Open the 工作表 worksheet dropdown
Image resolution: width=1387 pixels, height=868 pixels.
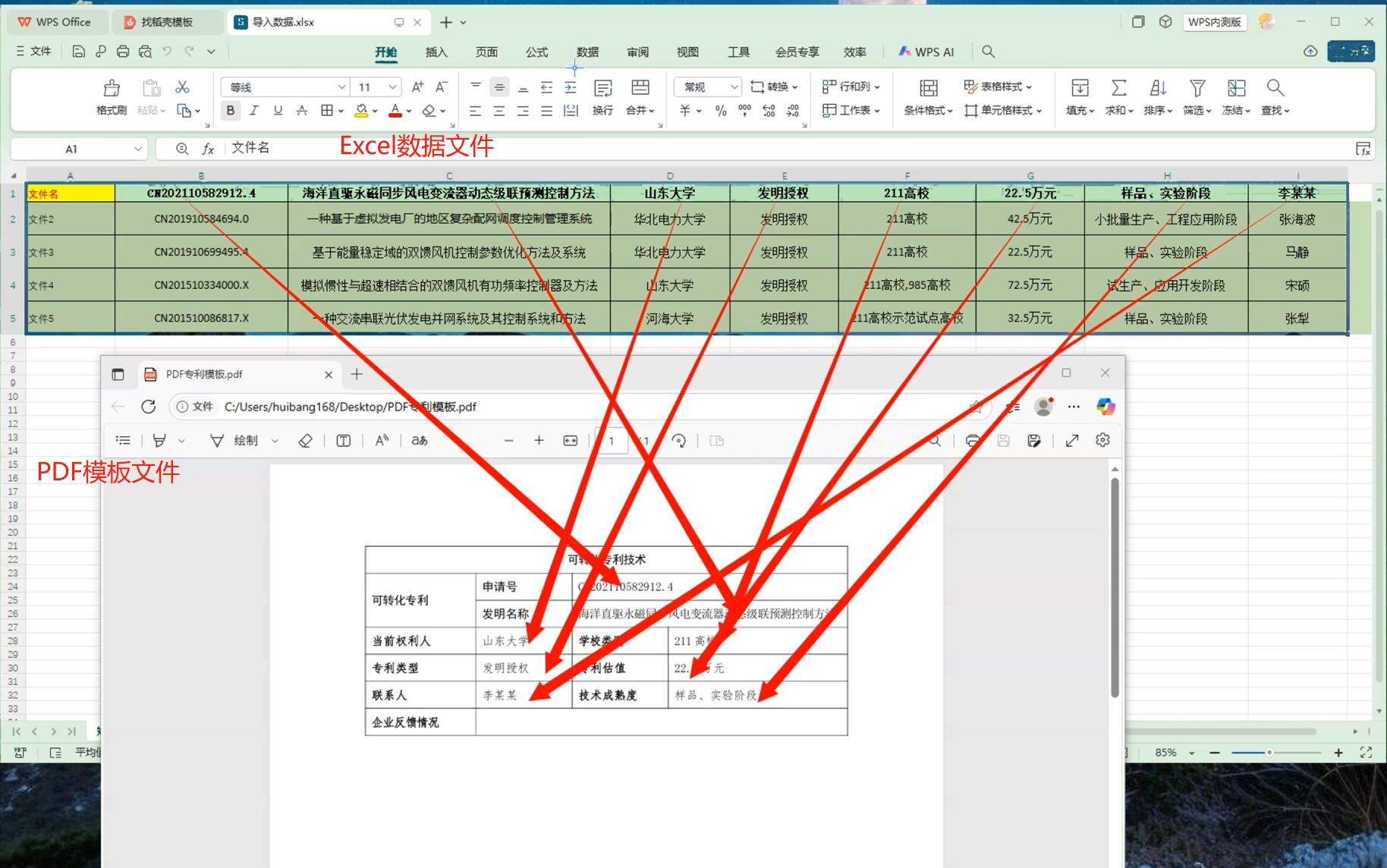851,111
